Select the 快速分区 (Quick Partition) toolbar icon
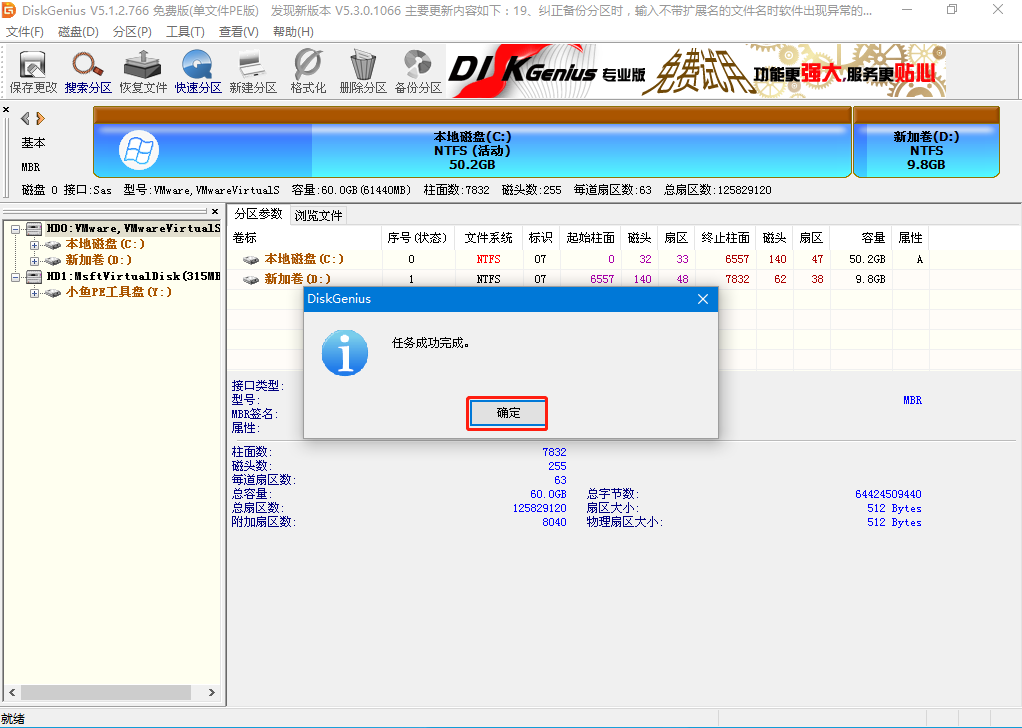Image resolution: width=1022 pixels, height=728 pixels. 198,71
